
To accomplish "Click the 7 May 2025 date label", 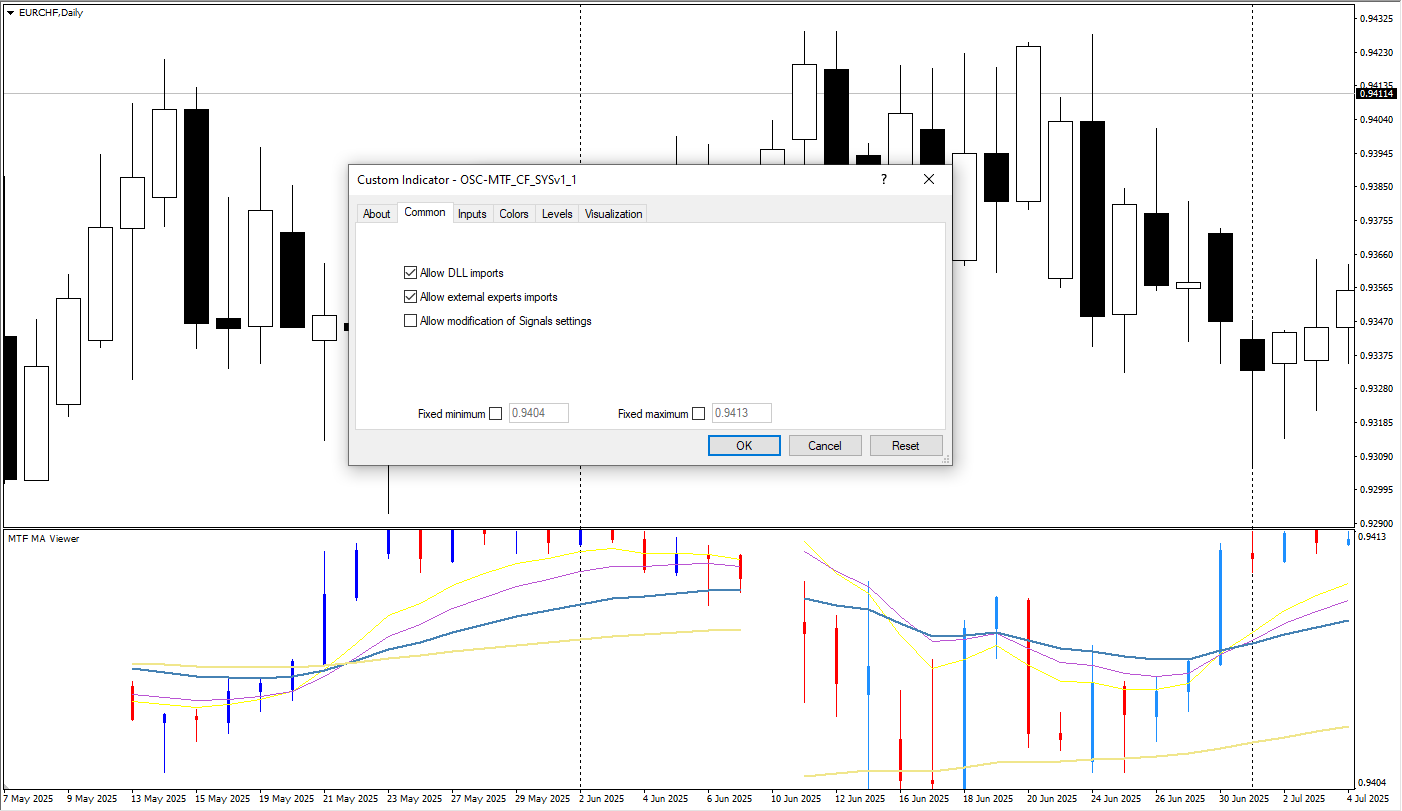I will point(28,799).
